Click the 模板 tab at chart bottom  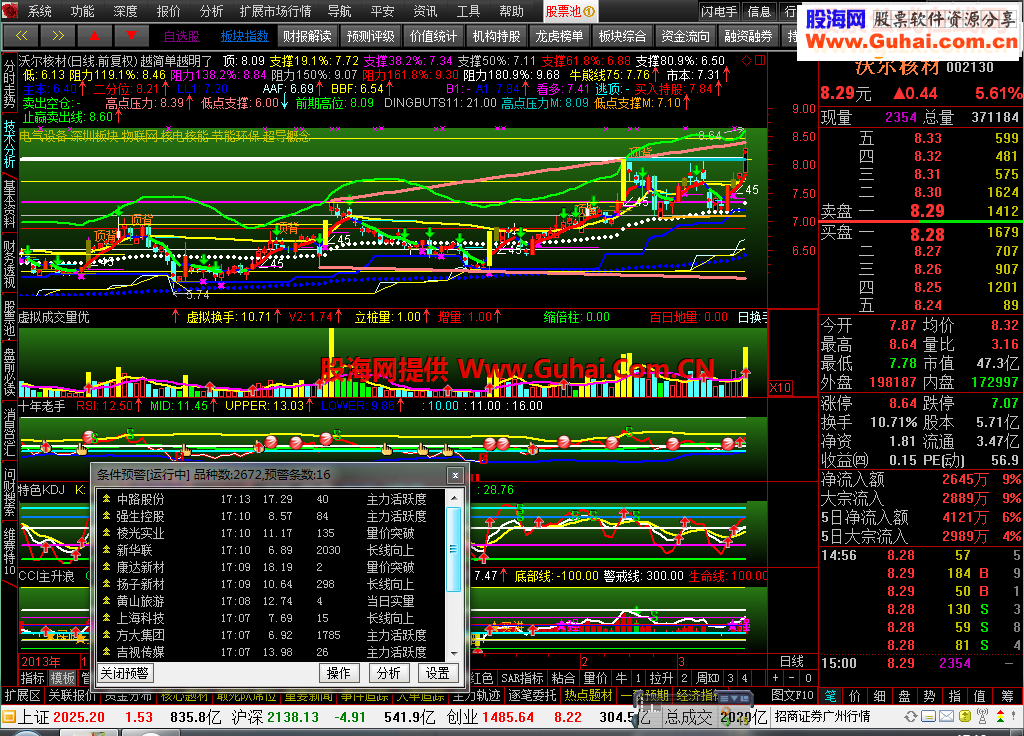pos(63,678)
